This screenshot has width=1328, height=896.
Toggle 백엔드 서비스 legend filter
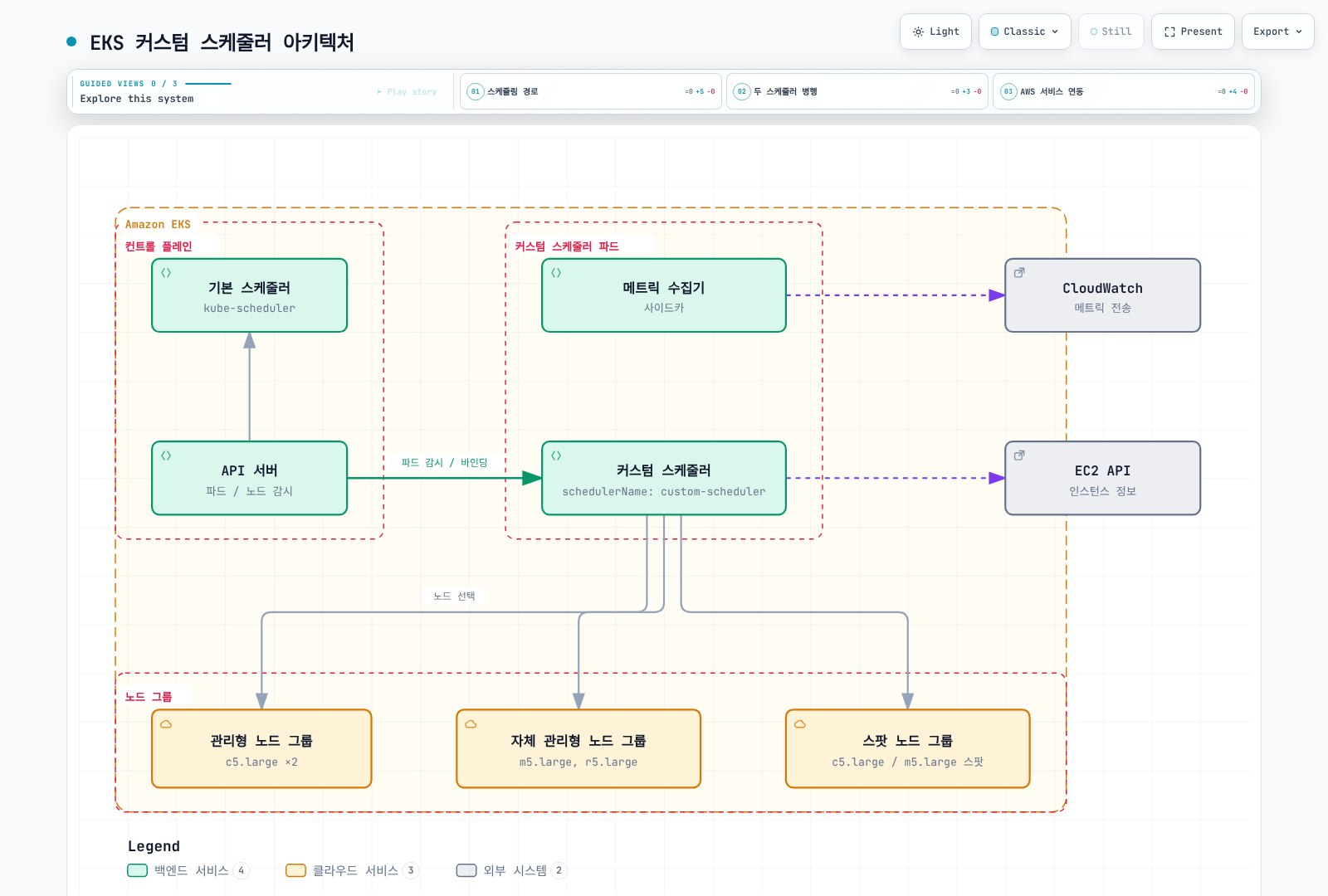point(188,870)
